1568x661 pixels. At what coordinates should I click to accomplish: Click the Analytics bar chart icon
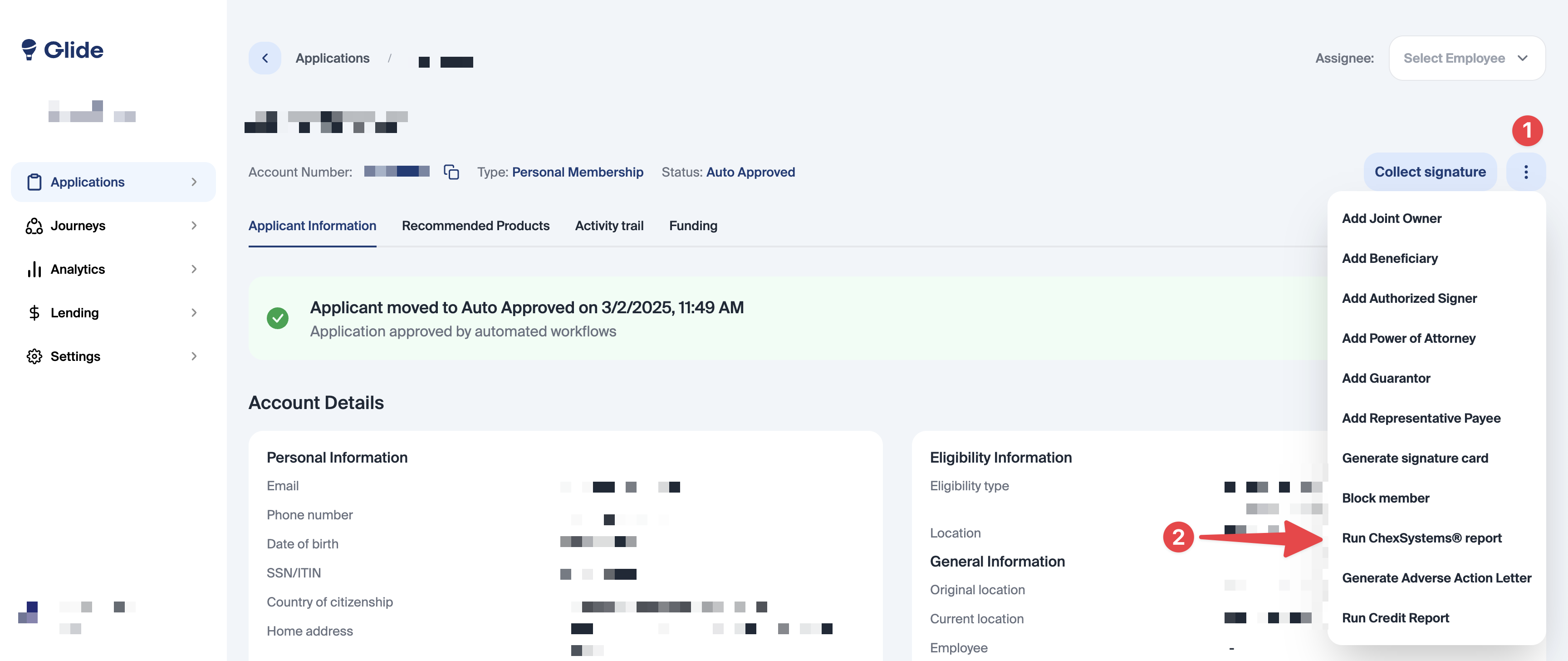34,269
